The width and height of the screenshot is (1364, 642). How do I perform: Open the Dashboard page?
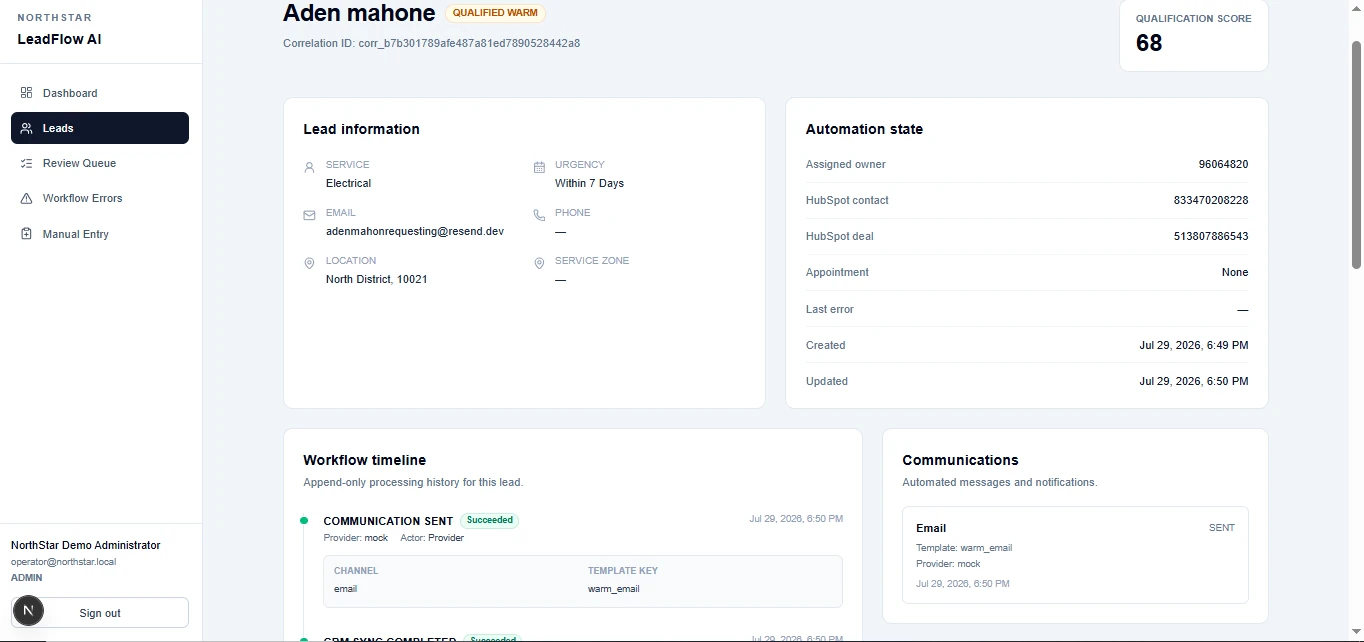(x=100, y=93)
